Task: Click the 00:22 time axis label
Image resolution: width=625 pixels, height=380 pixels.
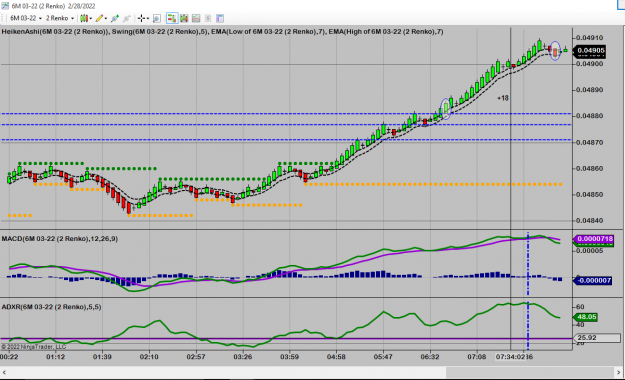Action: 9,357
